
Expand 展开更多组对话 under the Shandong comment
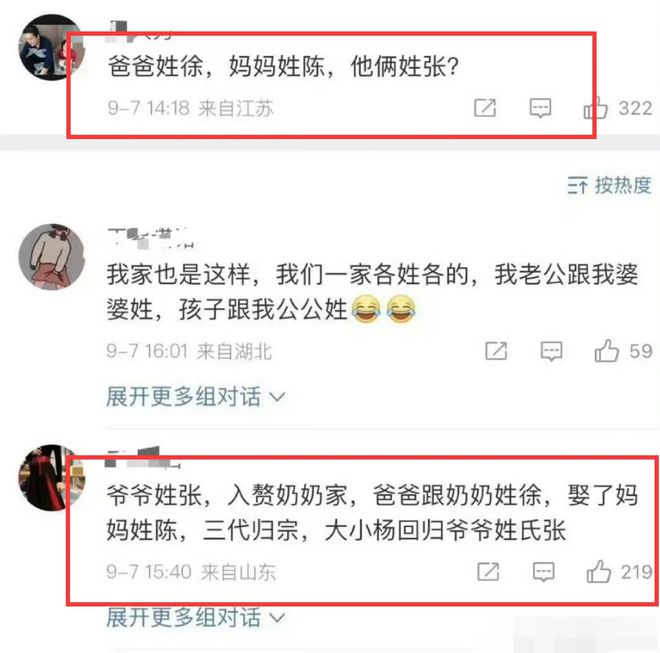click(196, 618)
